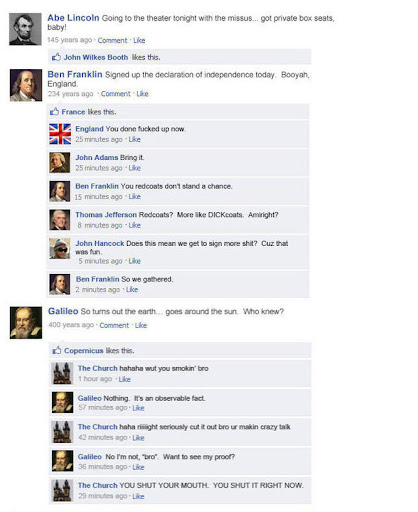
Task: Click Thomas Jefferson's comment avatar
Action: (60, 220)
